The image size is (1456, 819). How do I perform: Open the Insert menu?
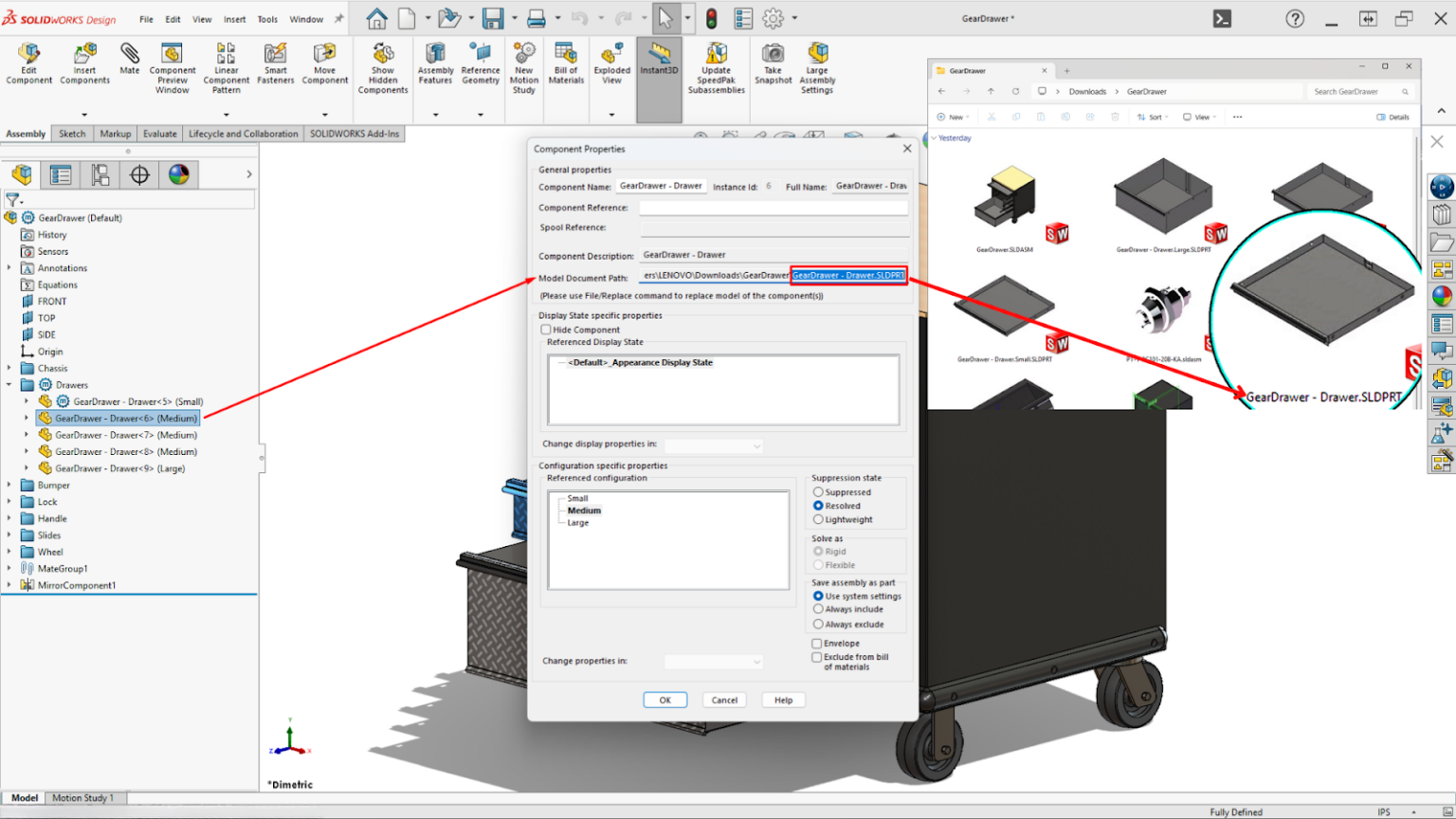point(234,19)
